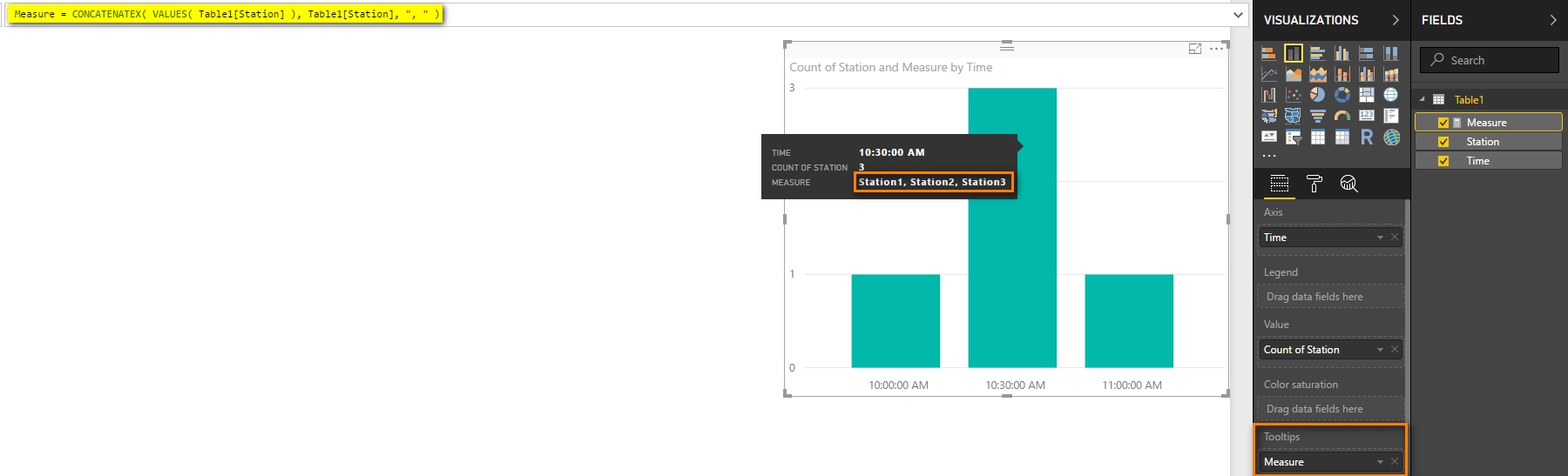Insert the Slicer visual
This screenshot has width=1568, height=476.
(x=1294, y=137)
